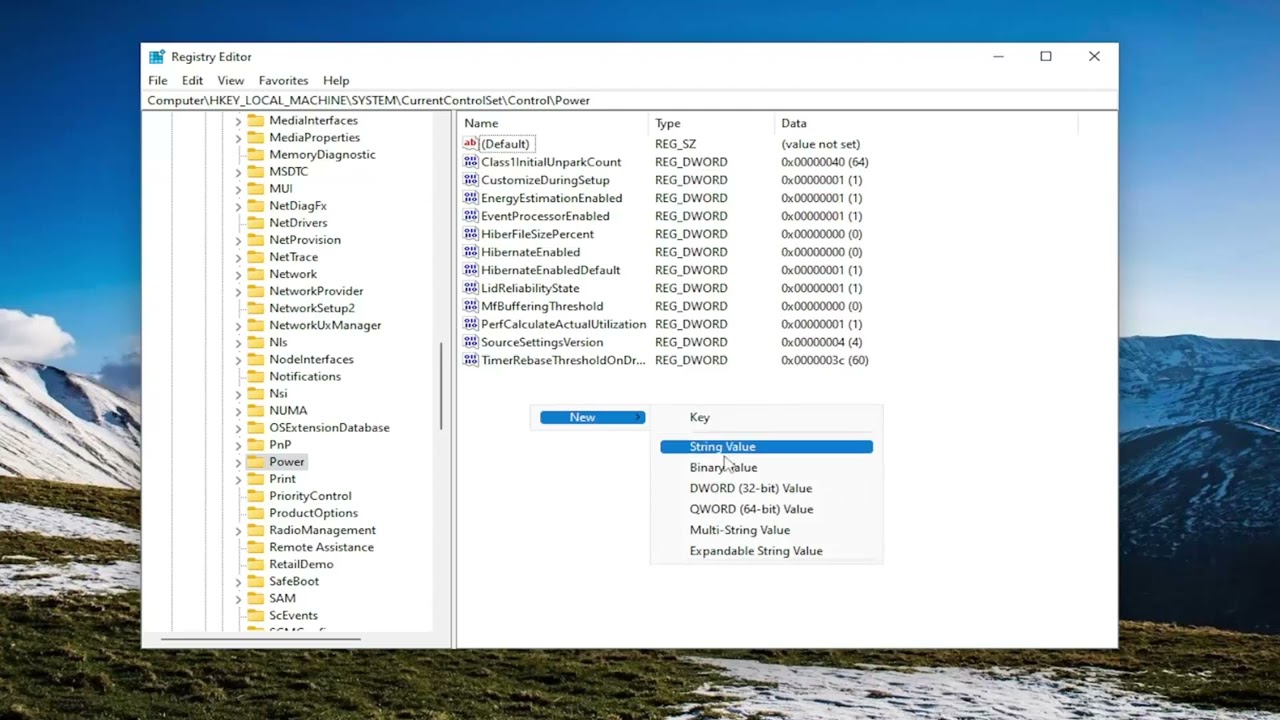Click the ProductOptions folder icon
This screenshot has height=720, width=1280.
pyautogui.click(x=255, y=512)
